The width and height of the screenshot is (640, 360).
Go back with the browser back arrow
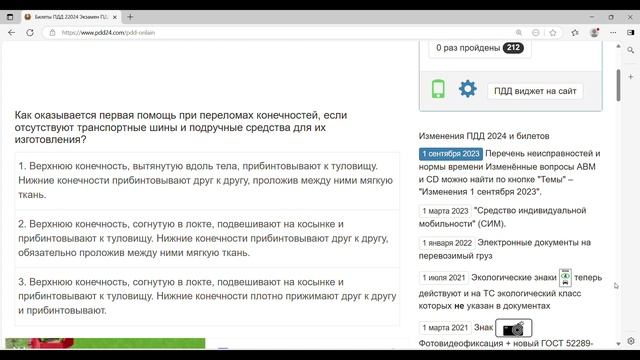[11, 33]
